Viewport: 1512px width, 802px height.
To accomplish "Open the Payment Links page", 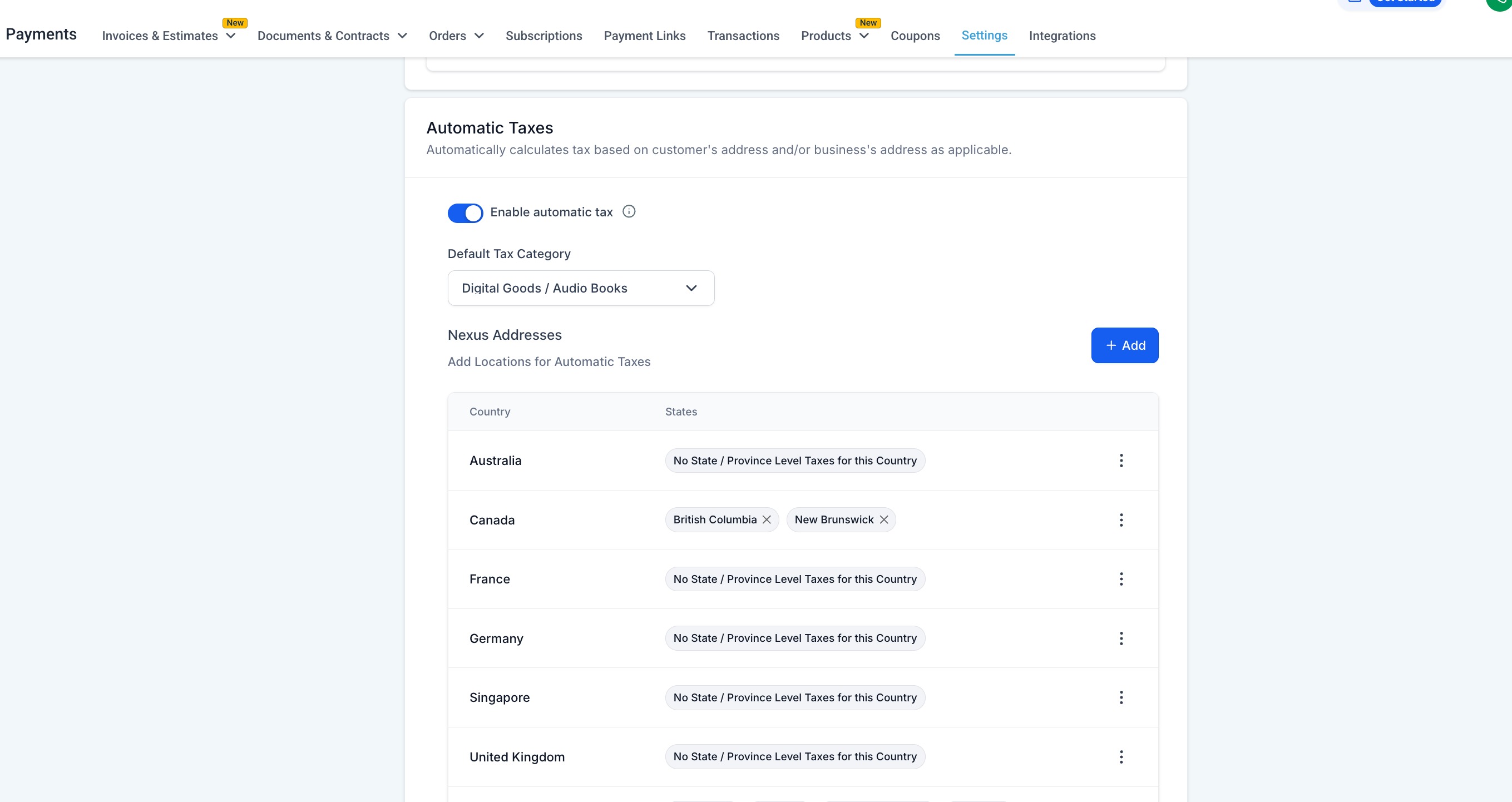I will point(645,36).
